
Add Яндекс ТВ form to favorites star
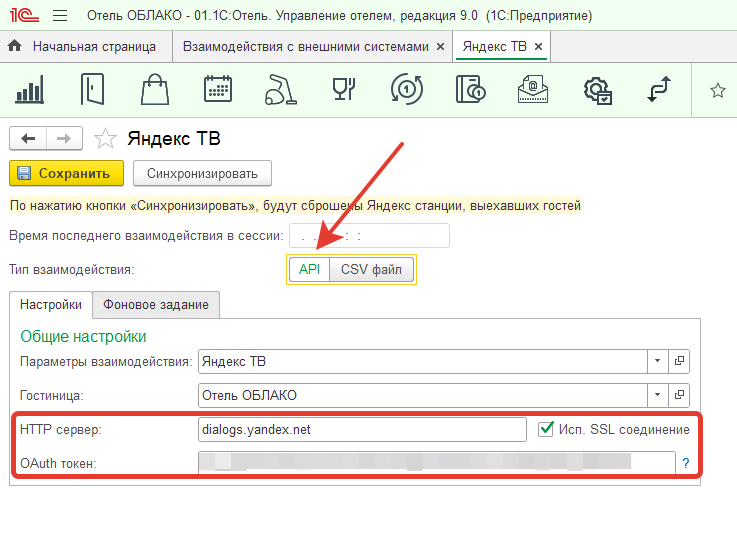click(x=105, y=139)
